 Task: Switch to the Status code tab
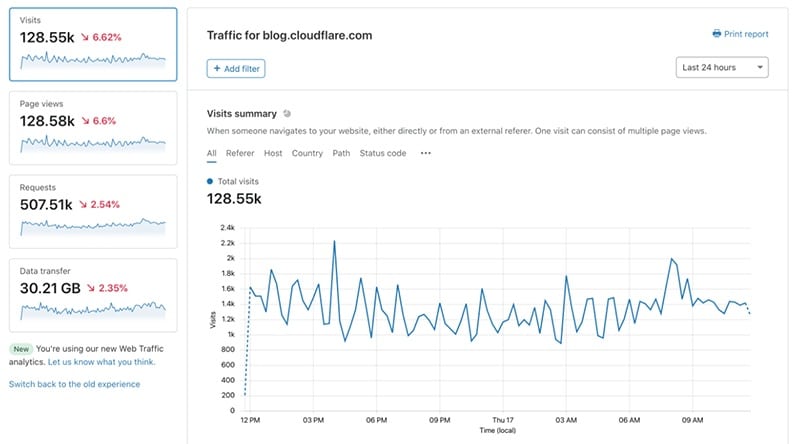pyautogui.click(x=383, y=153)
